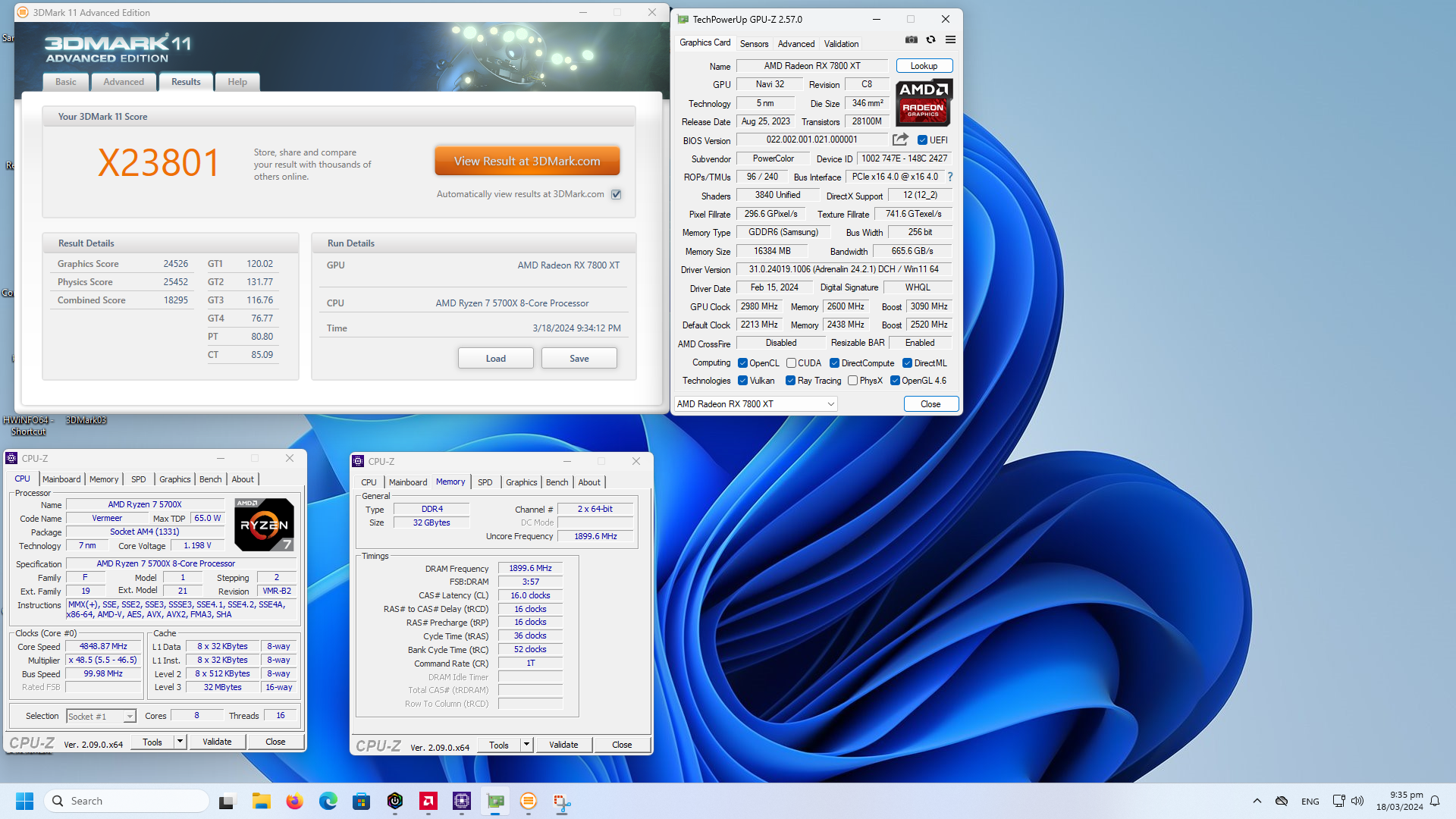Toggle the Vulkan checkbox

(742, 381)
